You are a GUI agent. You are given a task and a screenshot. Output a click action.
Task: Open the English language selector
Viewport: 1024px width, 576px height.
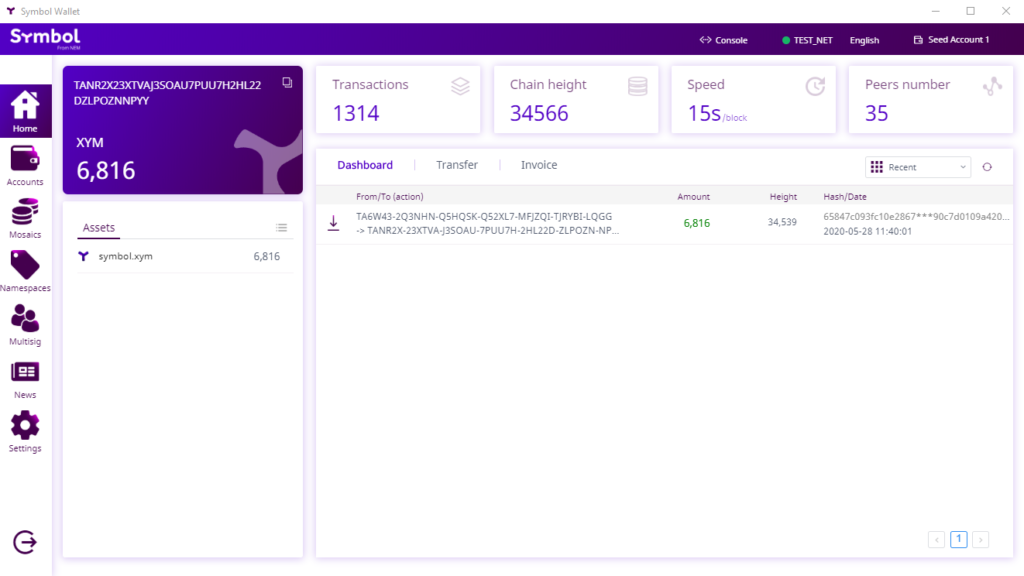864,40
